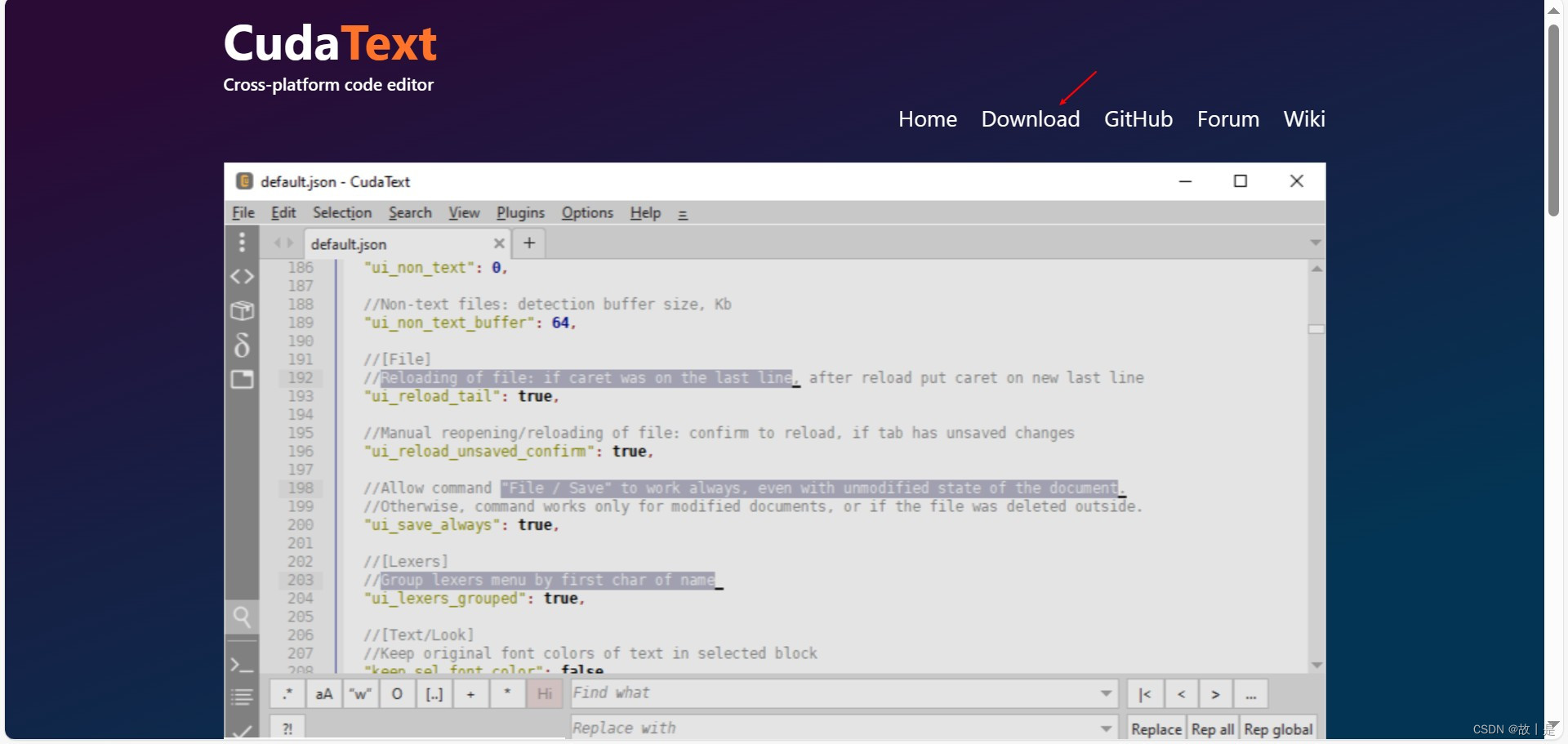Screen dimensions: 1568x744
Task: Click line number 192 in gutter
Action: (x=301, y=378)
